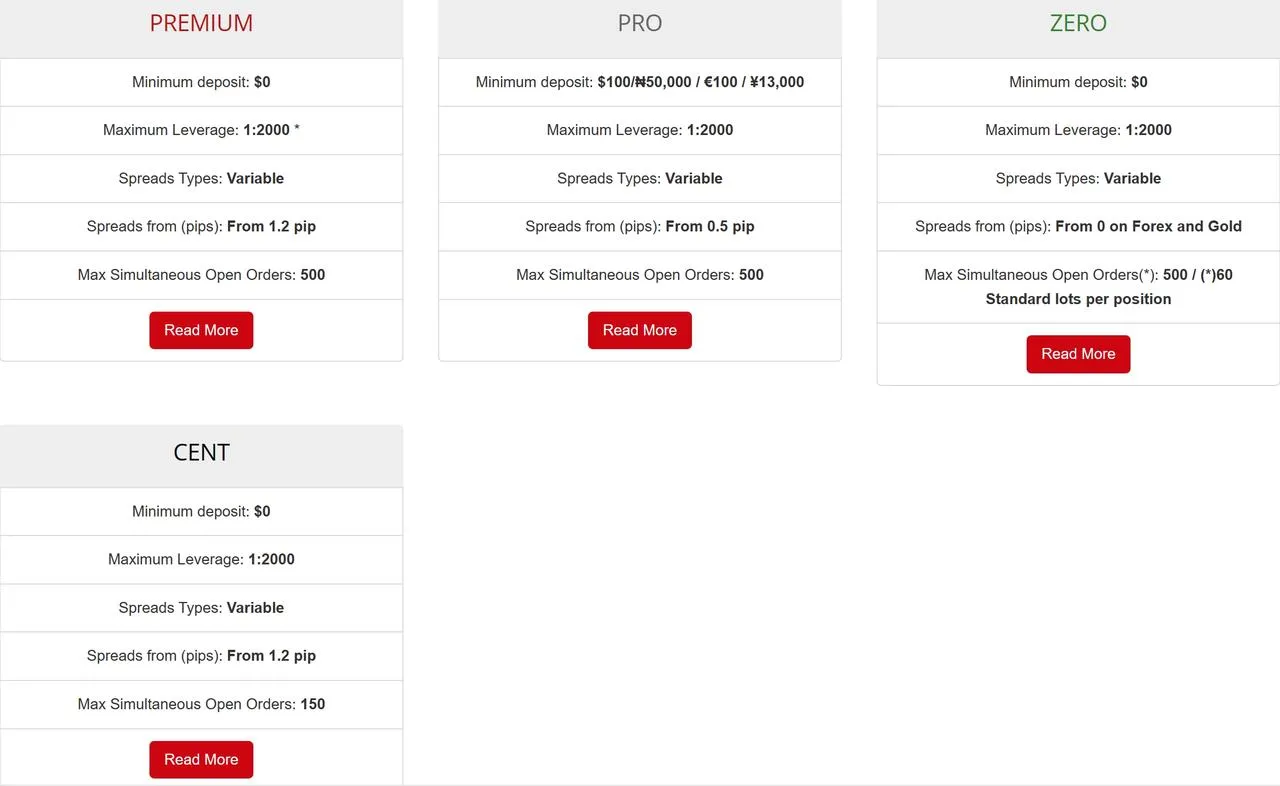This screenshot has height=786, width=1280.
Task: Select the CENT account header
Action: coord(201,451)
